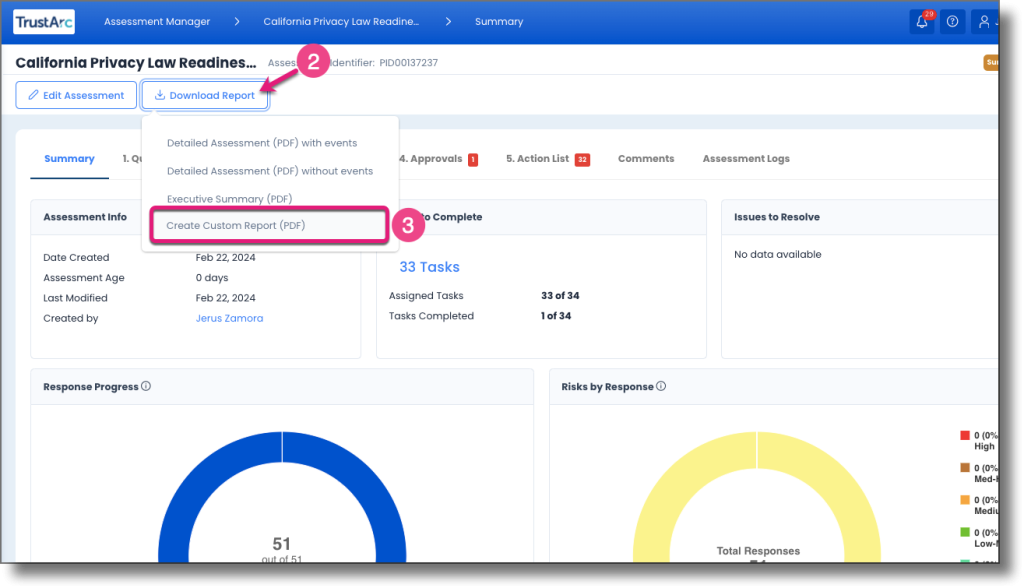Screen dimensions: 1024x588
Task: Click the edit pencil icon on Edit Assessment
Action: (31, 95)
